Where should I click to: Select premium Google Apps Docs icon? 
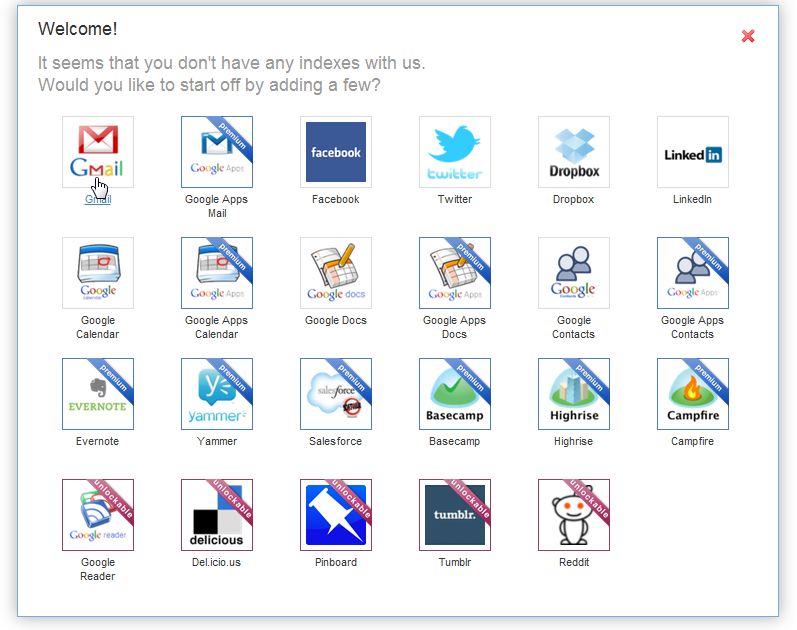point(455,273)
